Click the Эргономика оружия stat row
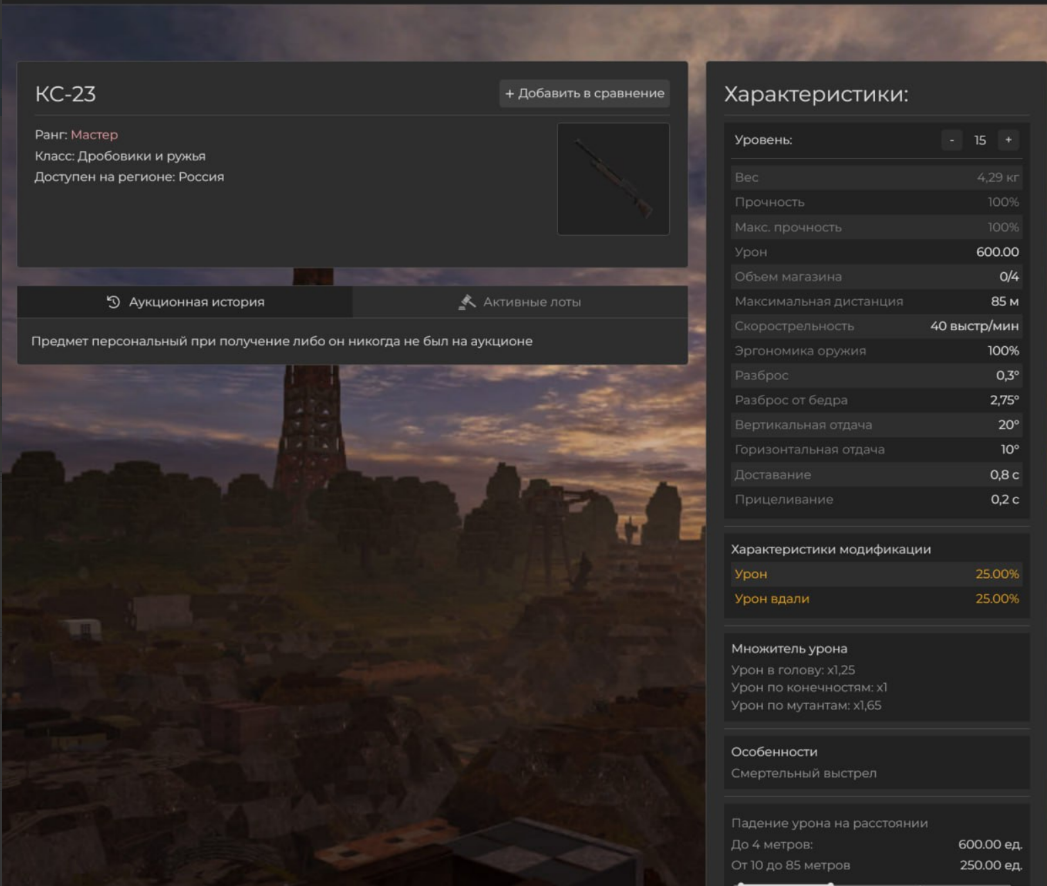This screenshot has width=1047, height=886. click(876, 351)
